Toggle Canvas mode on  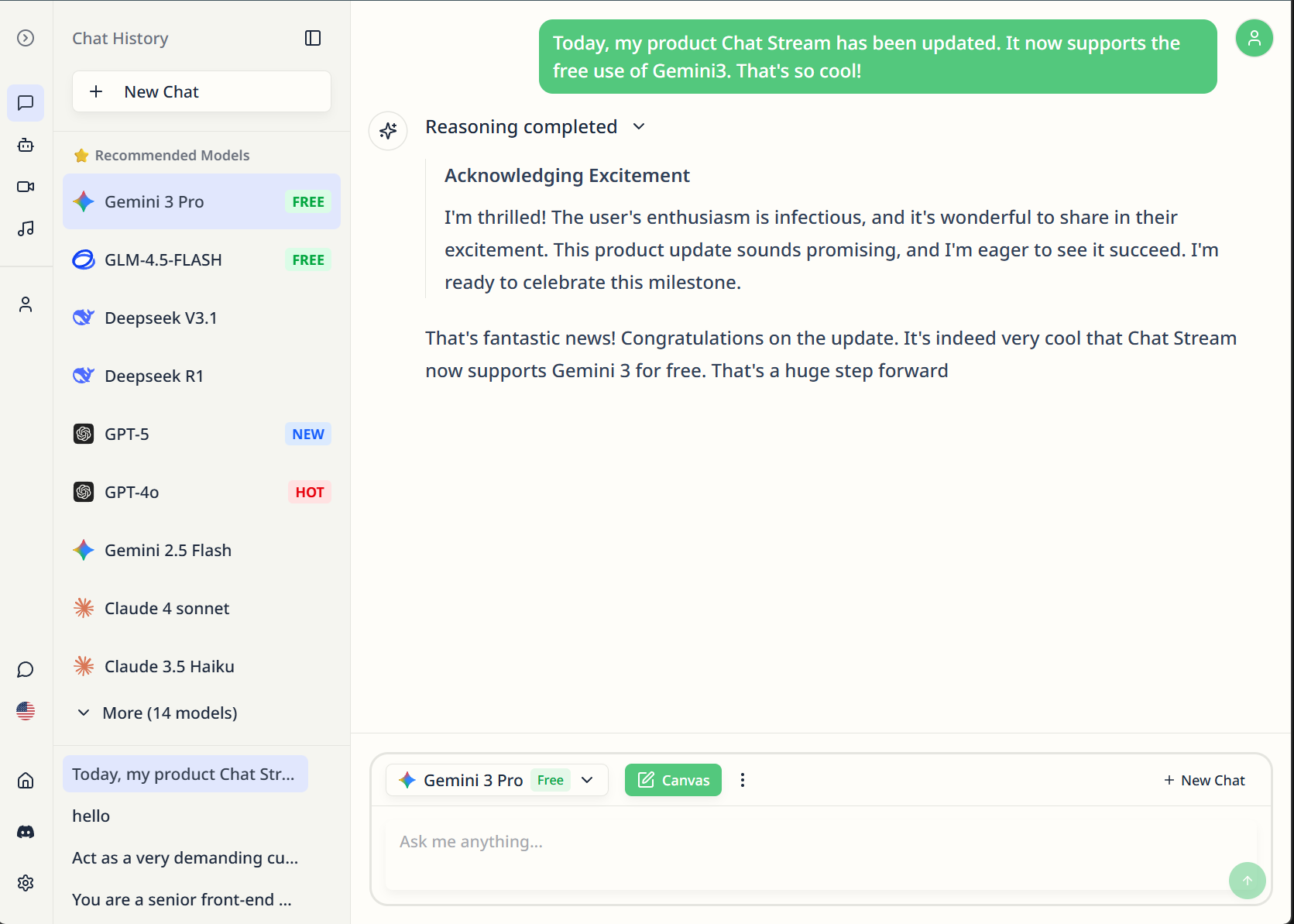tap(673, 780)
